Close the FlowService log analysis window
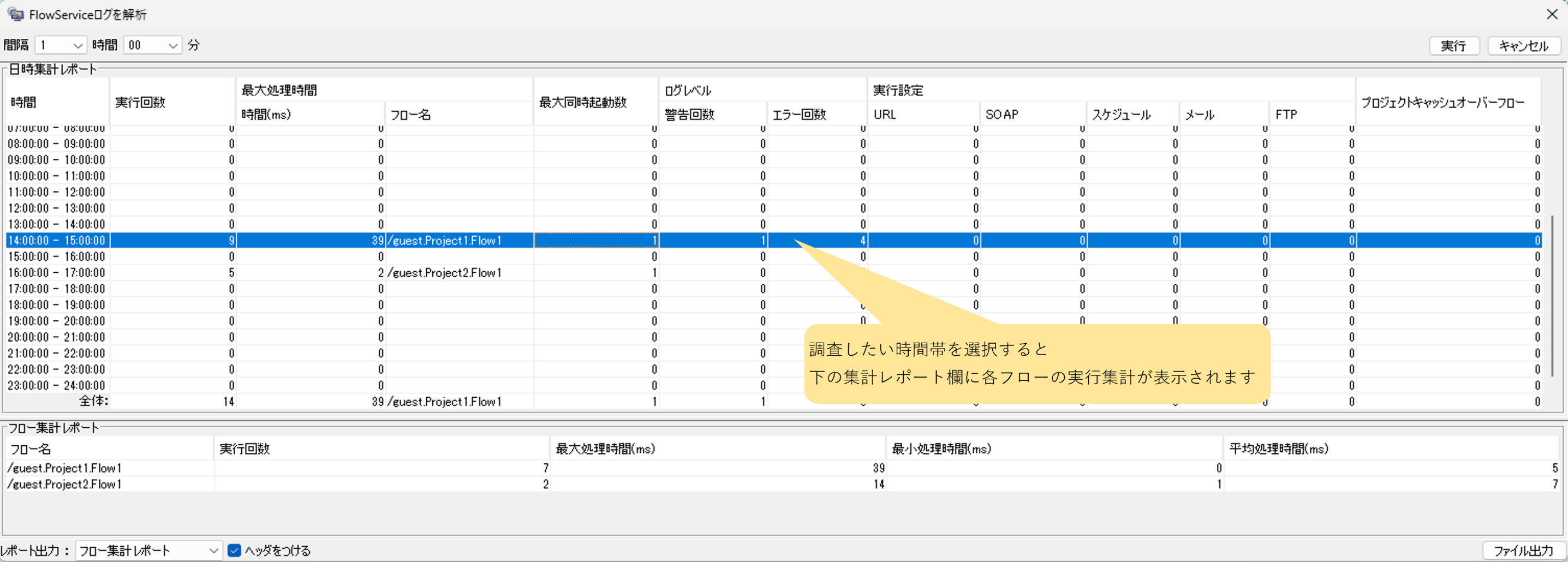The height and width of the screenshot is (562, 1568). point(1552,14)
